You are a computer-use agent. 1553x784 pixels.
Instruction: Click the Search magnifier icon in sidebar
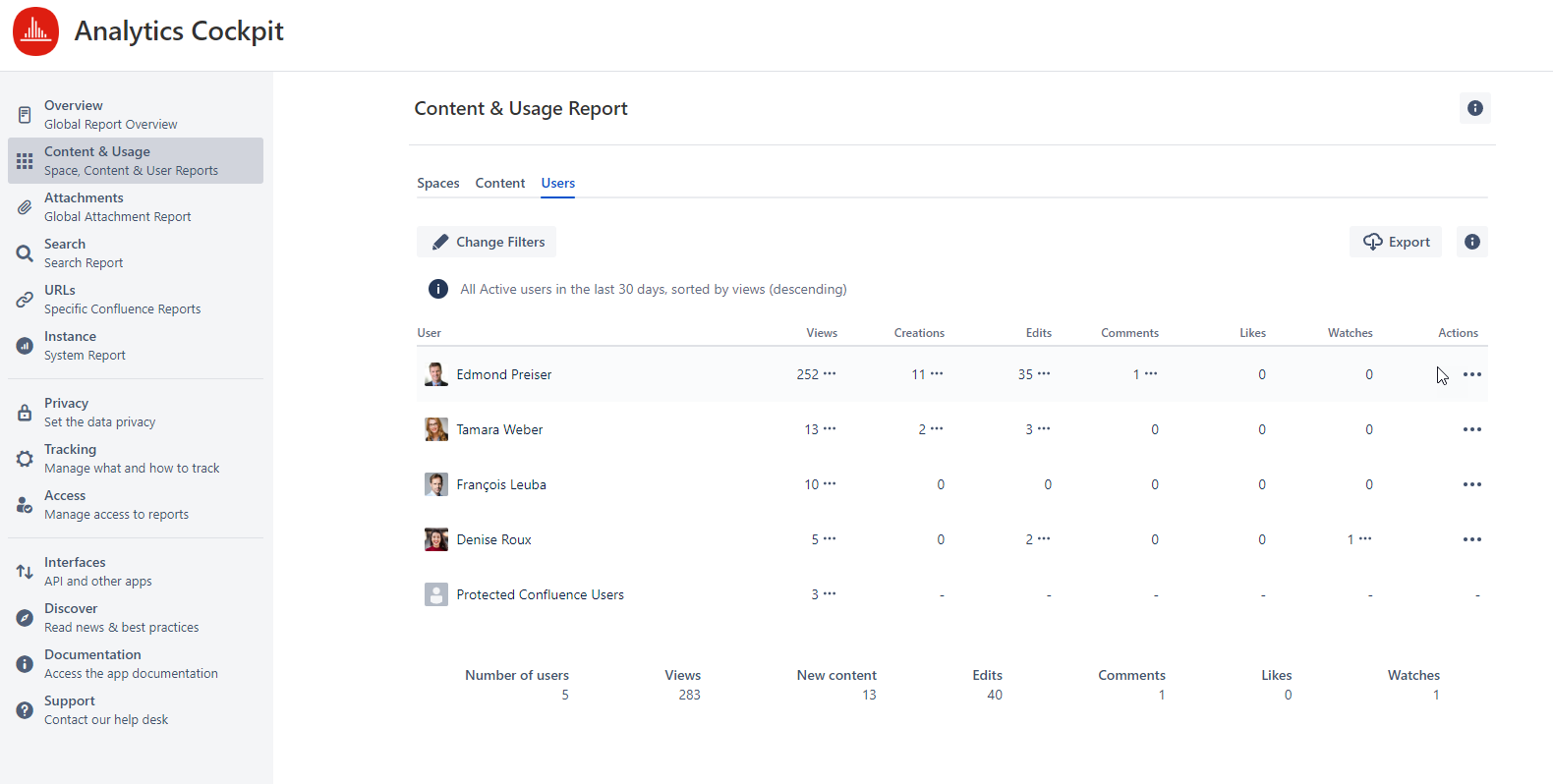click(25, 253)
